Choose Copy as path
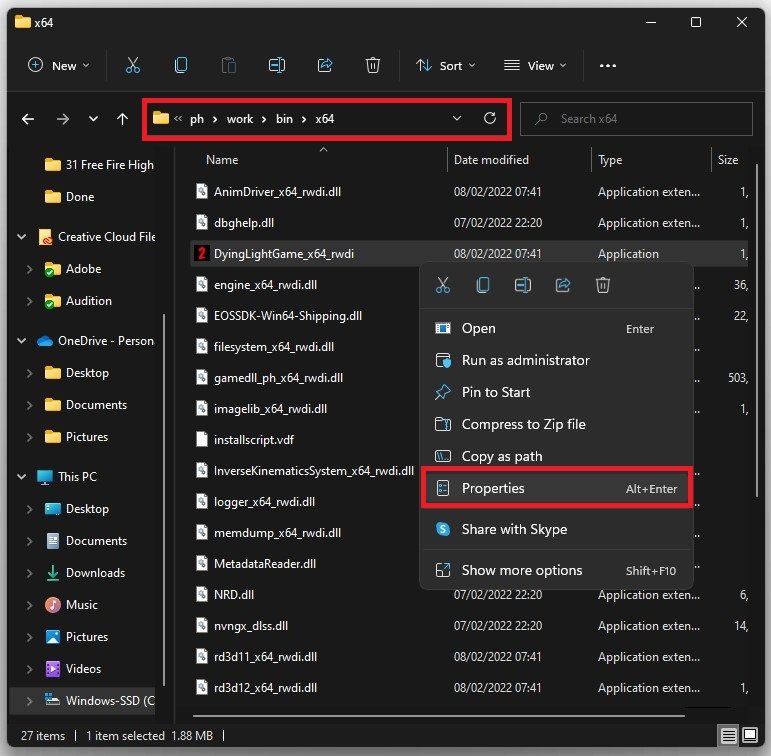The height and width of the screenshot is (756, 771). point(557,456)
